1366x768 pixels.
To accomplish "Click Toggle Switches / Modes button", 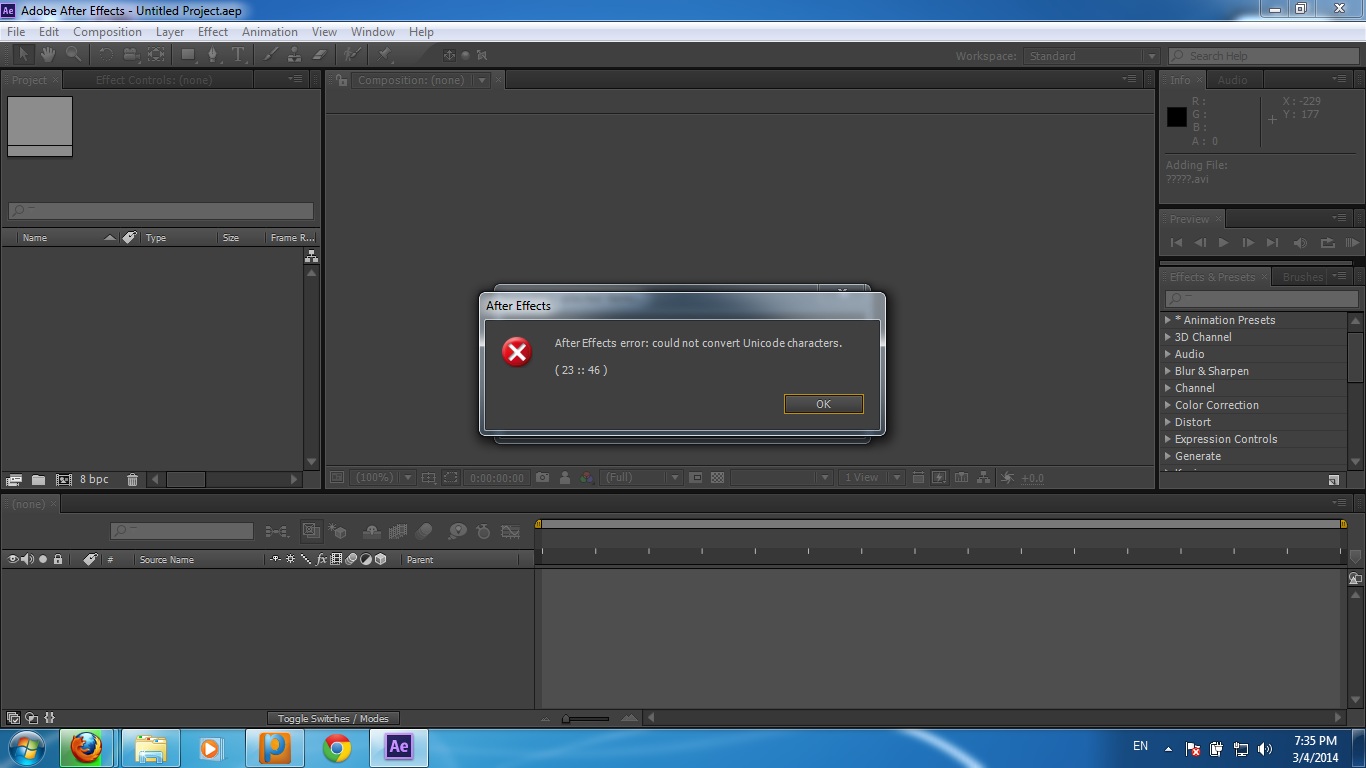I will click(x=333, y=718).
